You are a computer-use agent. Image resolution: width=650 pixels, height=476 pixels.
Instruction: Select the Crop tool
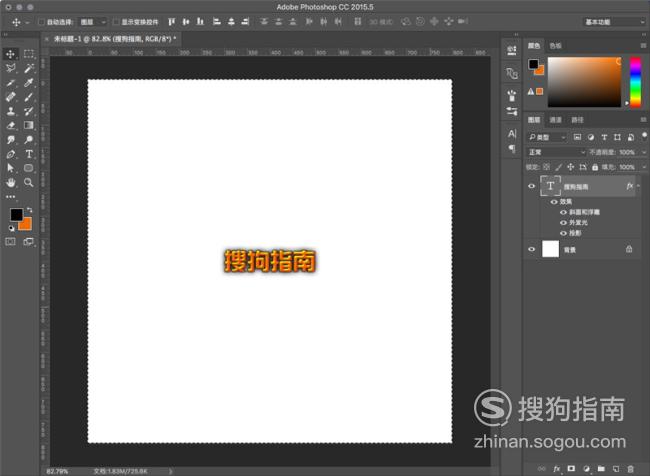[11, 83]
